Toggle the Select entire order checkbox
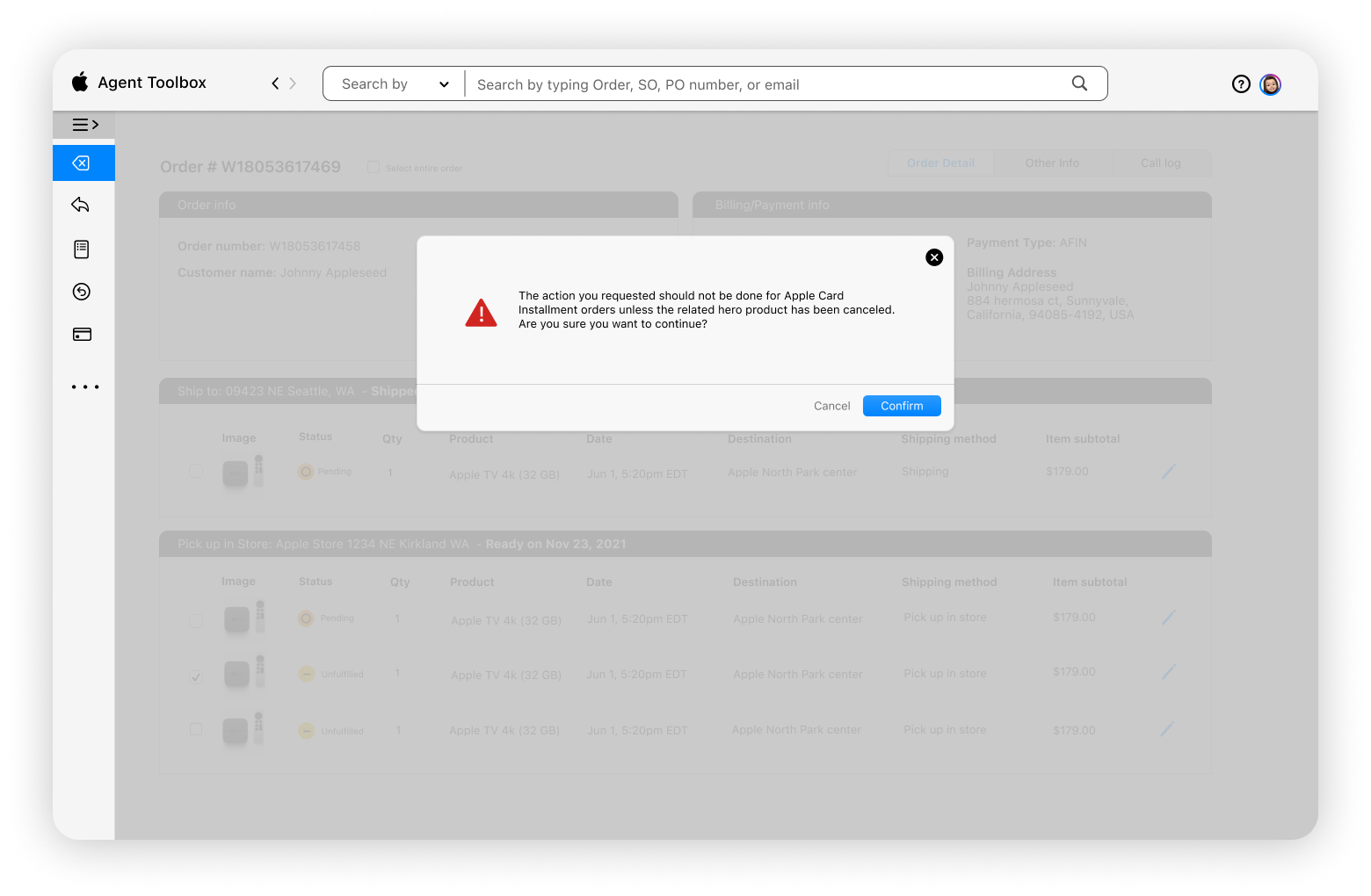 tap(374, 167)
